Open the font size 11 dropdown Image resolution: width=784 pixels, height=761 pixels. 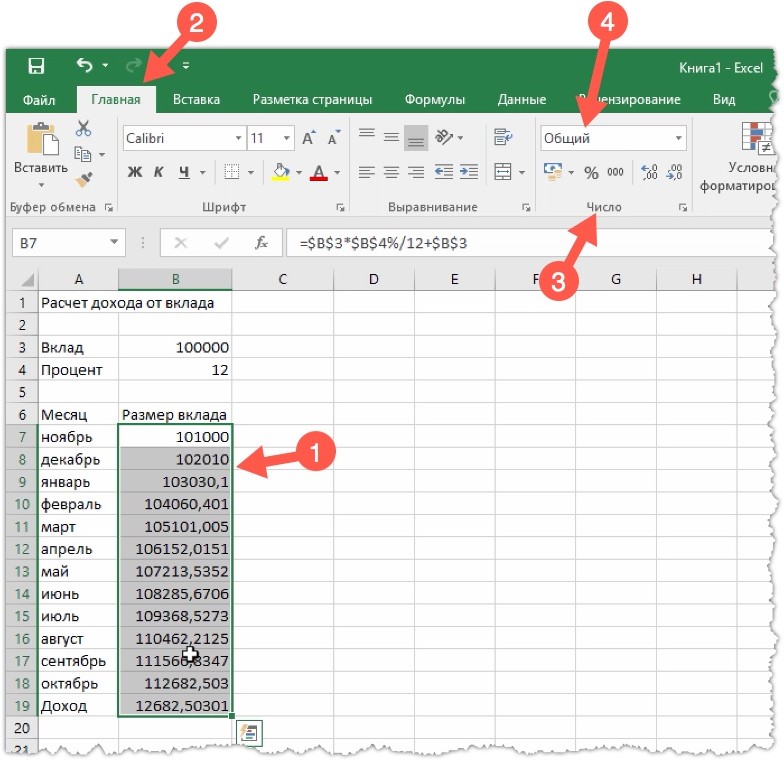pyautogui.click(x=286, y=138)
